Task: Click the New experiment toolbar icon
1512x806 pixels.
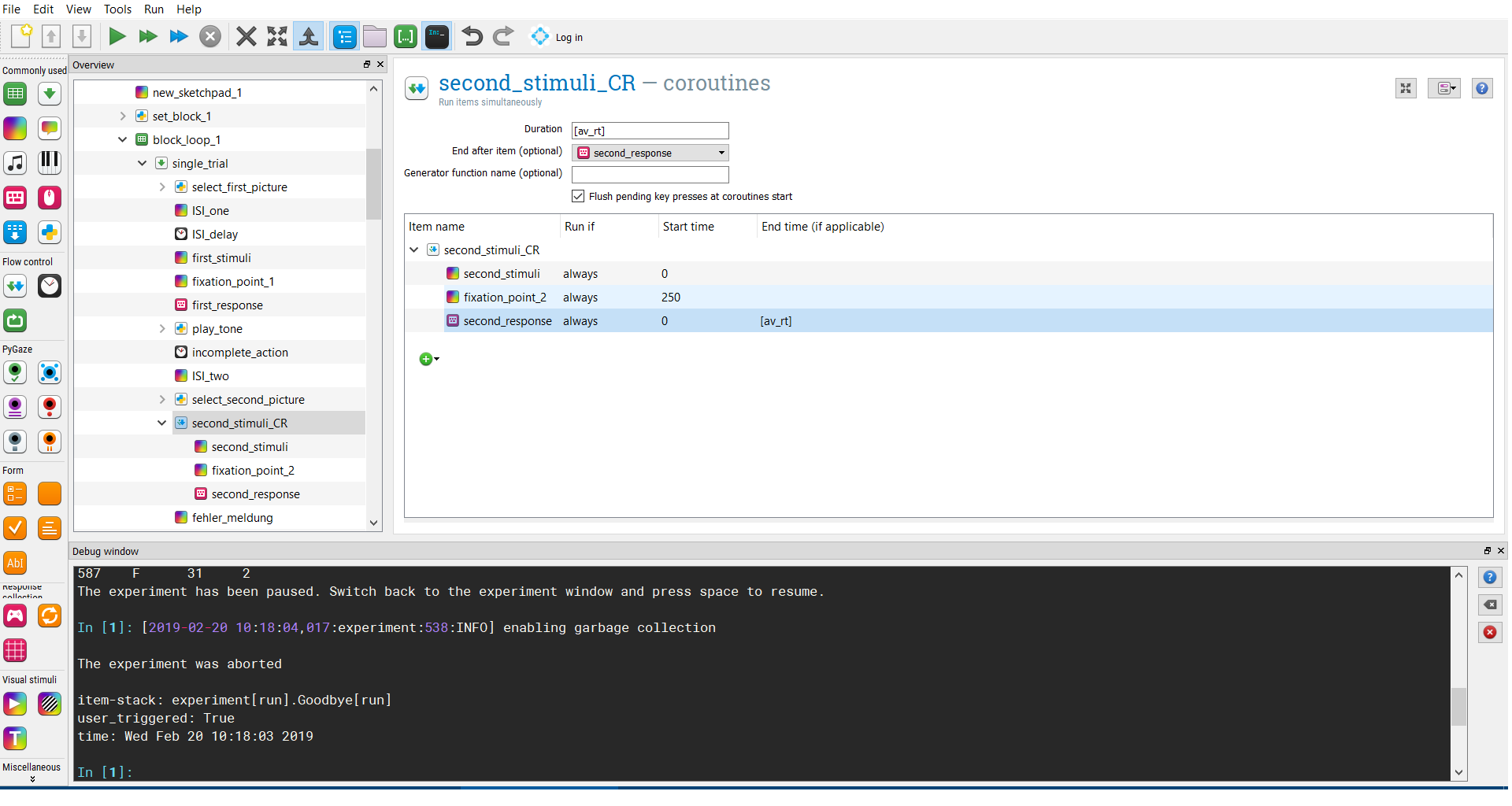Action: pos(21,36)
